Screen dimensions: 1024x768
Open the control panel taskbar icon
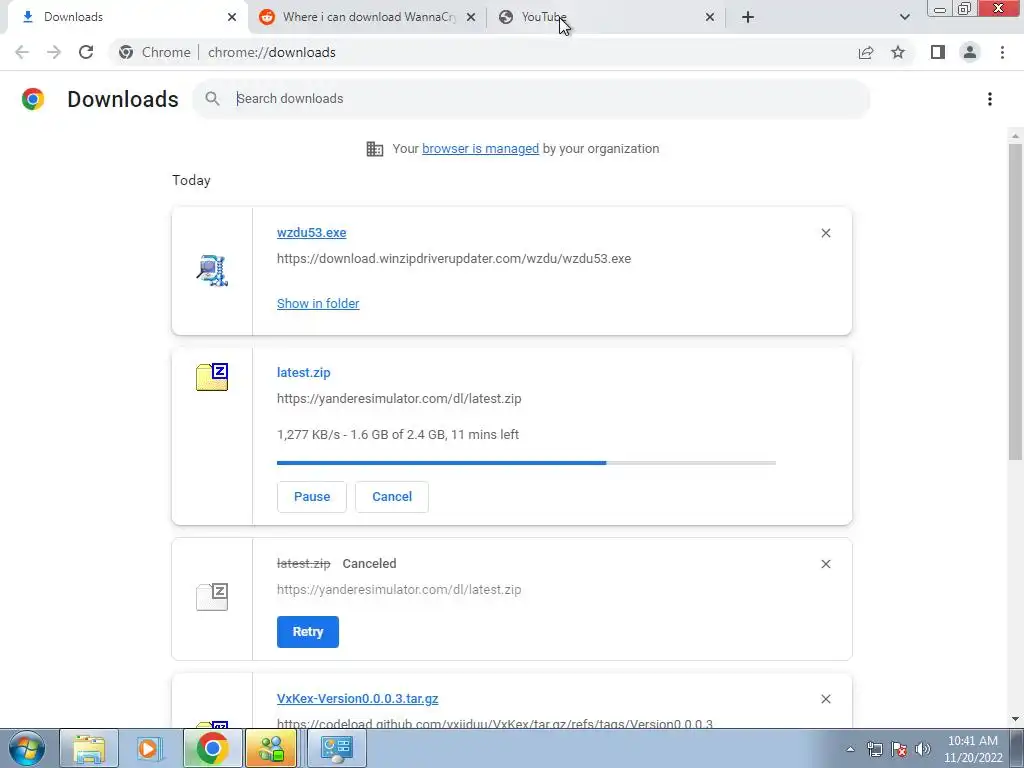coord(336,748)
